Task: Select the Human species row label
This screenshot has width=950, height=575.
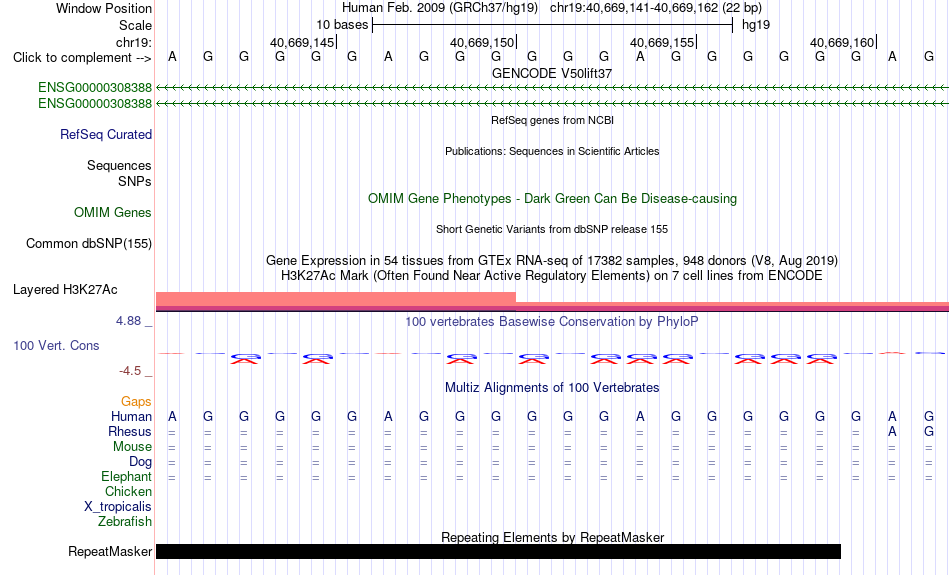Action: 131,416
